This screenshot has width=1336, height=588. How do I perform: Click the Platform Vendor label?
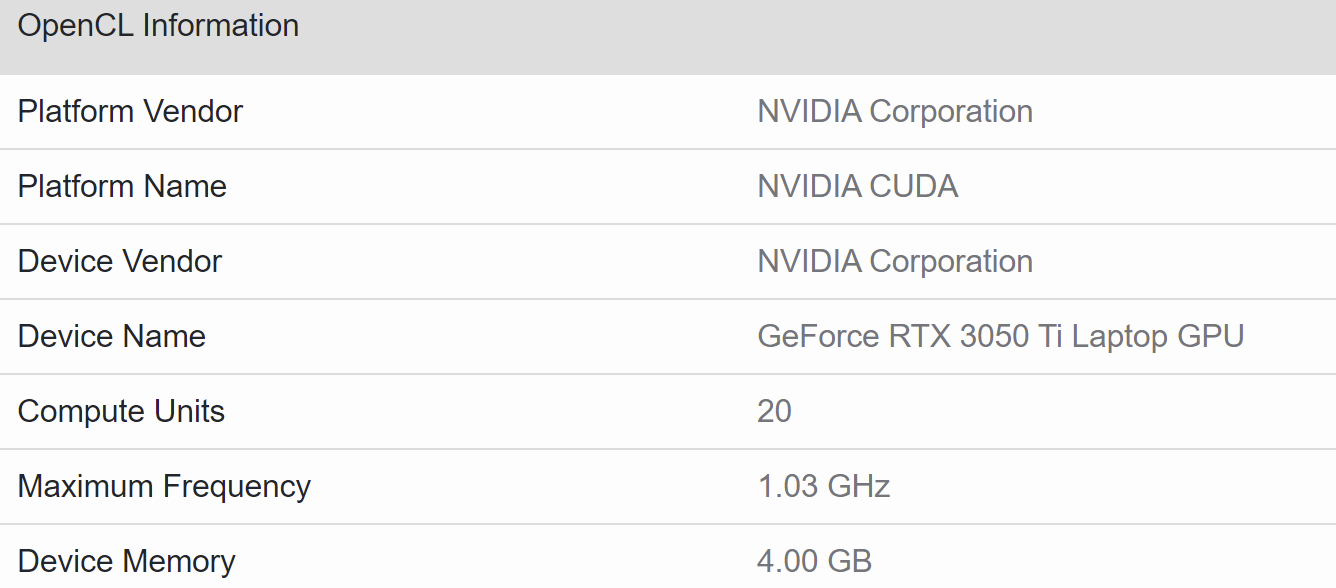(x=130, y=111)
